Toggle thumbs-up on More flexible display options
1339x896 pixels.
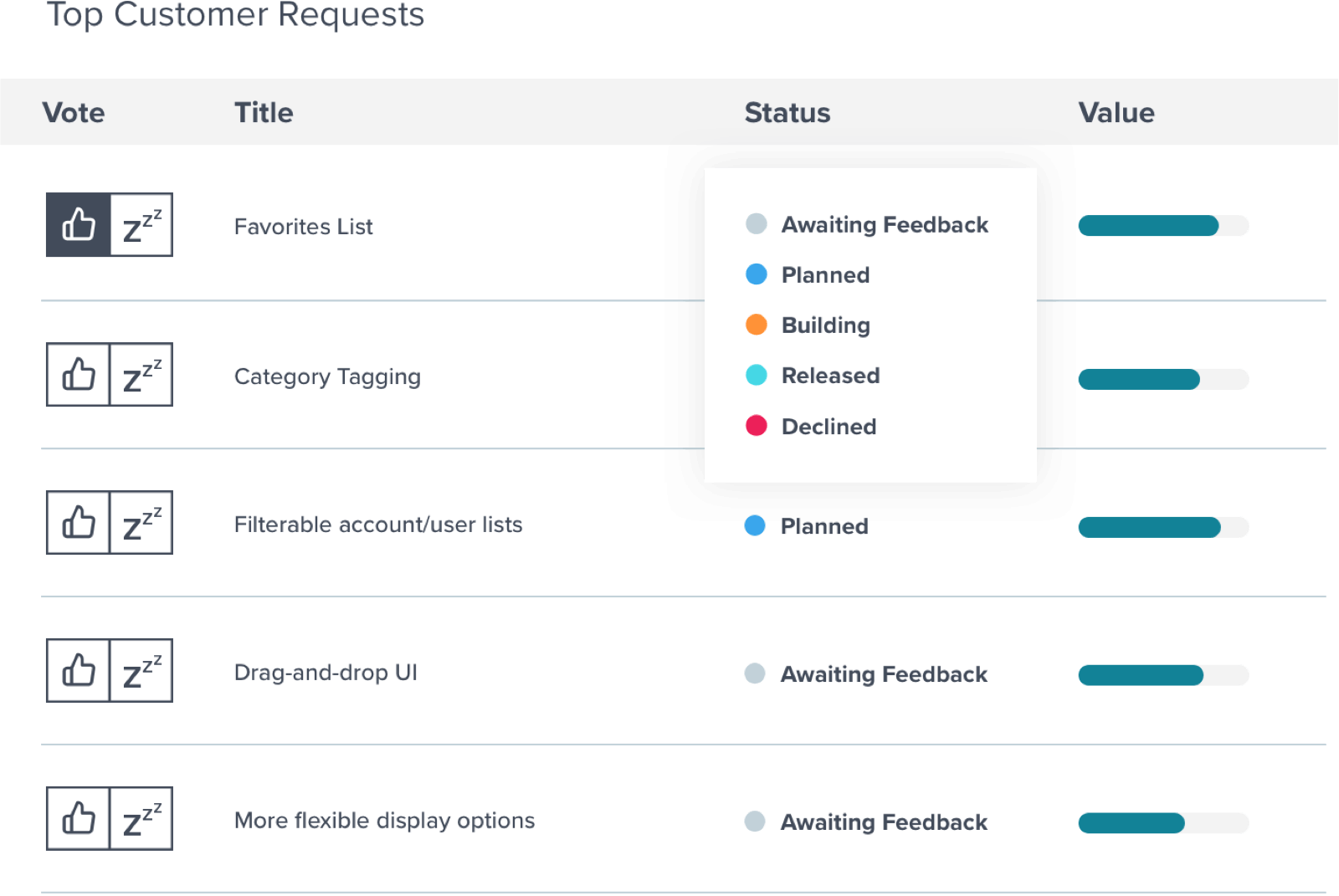[78, 818]
